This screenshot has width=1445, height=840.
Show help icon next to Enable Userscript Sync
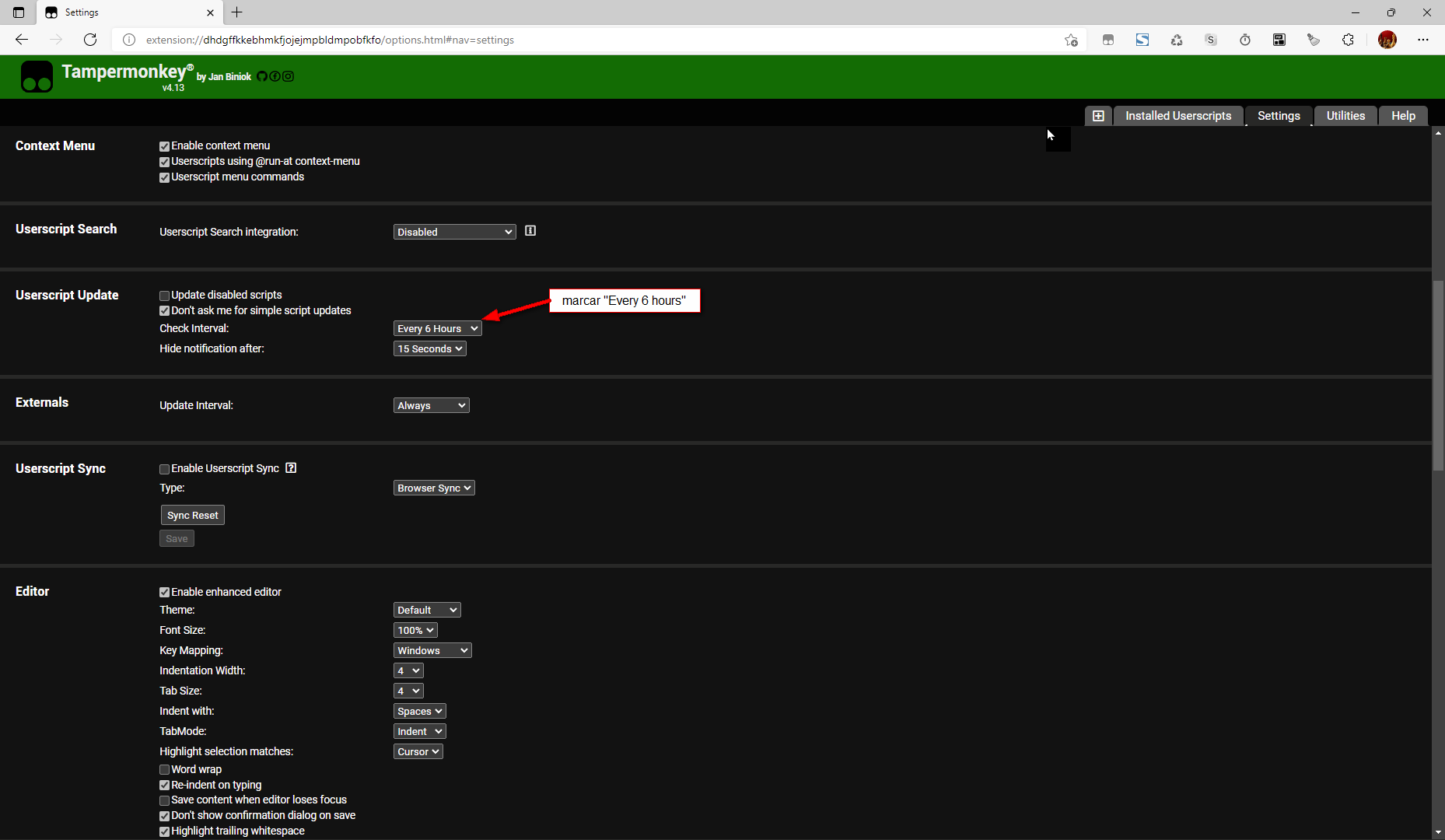pos(291,467)
